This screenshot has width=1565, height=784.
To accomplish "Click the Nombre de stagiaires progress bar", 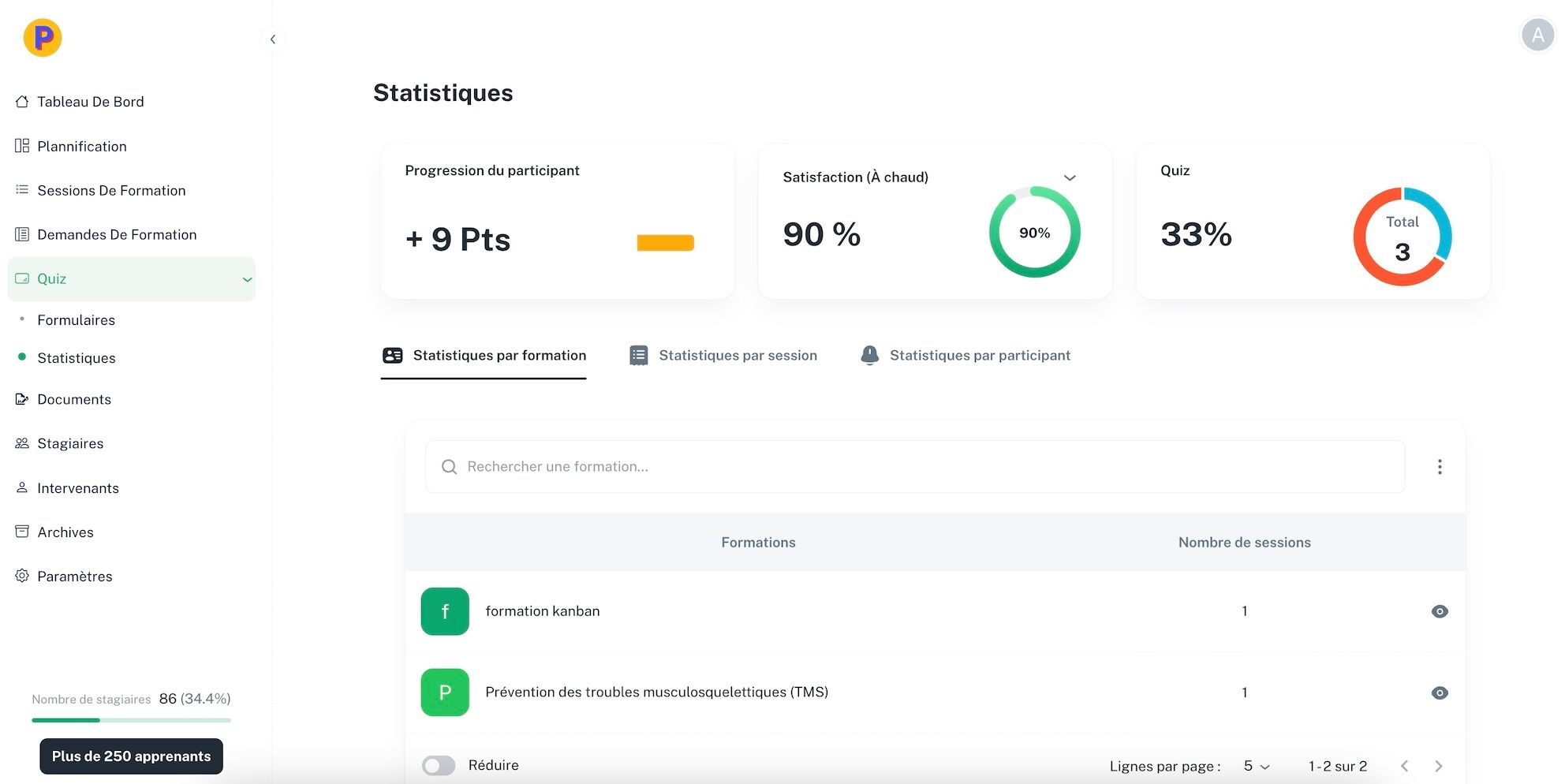I will point(131,720).
